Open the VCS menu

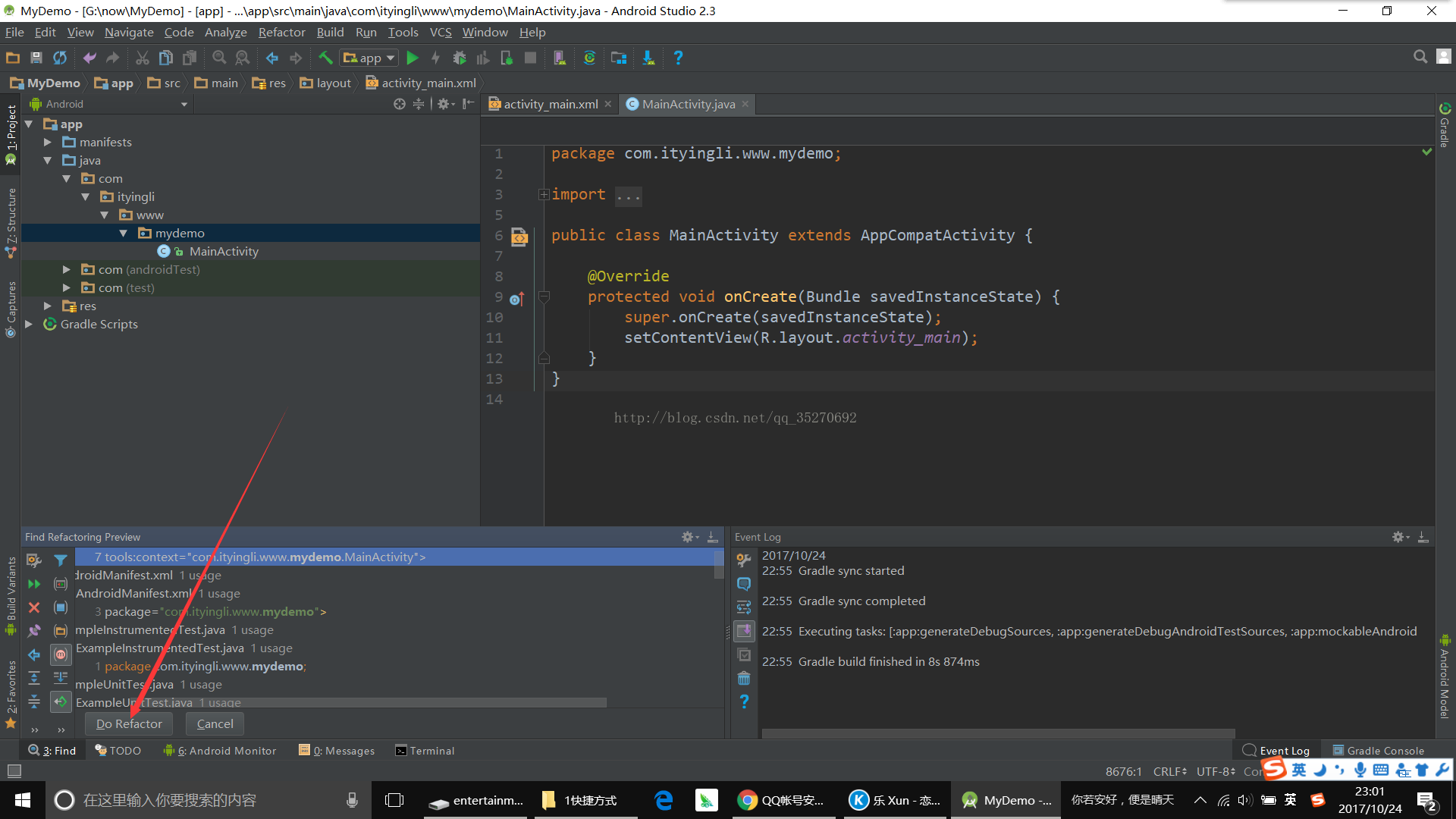tap(441, 32)
